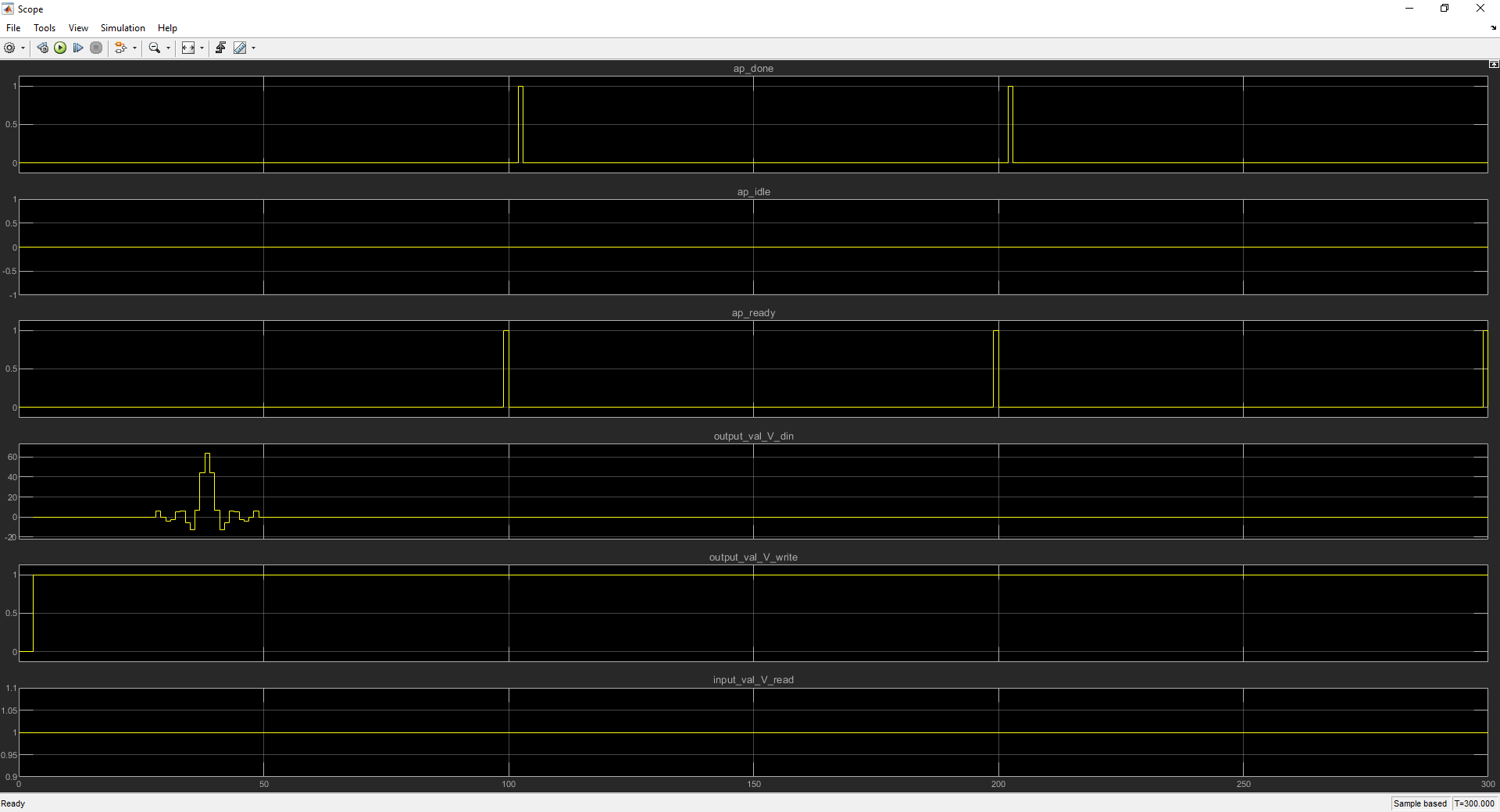Click the Step Back simulation button
1500x812 pixels.
point(42,48)
